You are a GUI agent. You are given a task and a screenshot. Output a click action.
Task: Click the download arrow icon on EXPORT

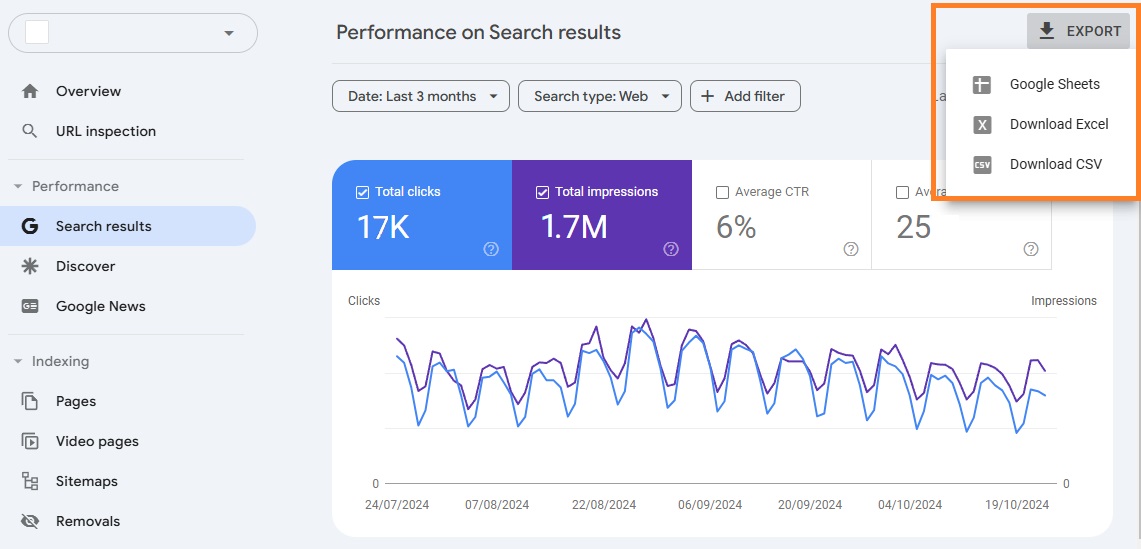(x=1046, y=31)
